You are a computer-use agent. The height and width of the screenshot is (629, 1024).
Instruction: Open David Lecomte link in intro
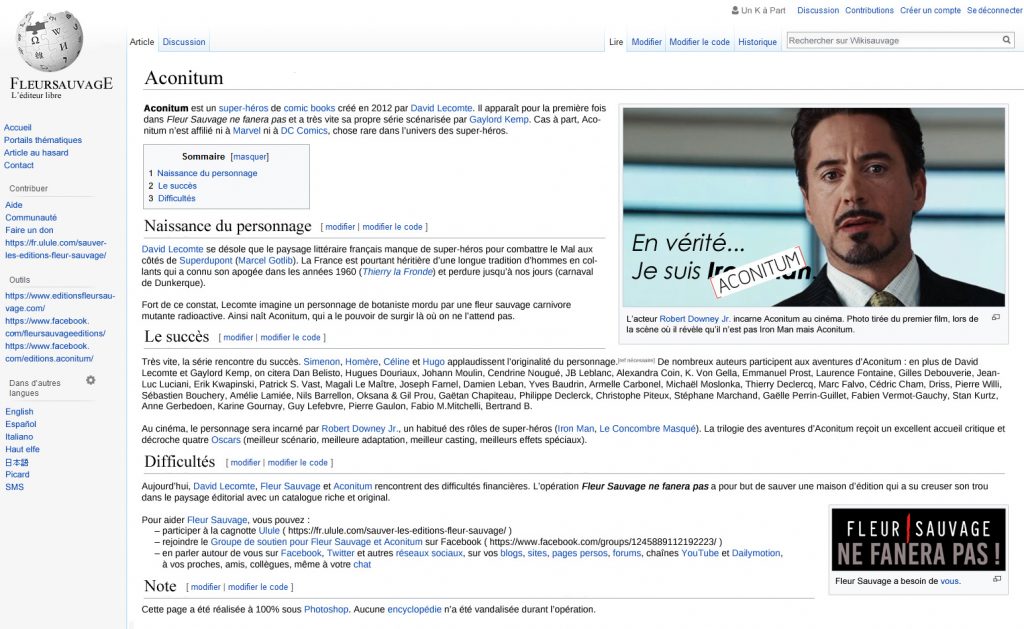click(x=441, y=108)
